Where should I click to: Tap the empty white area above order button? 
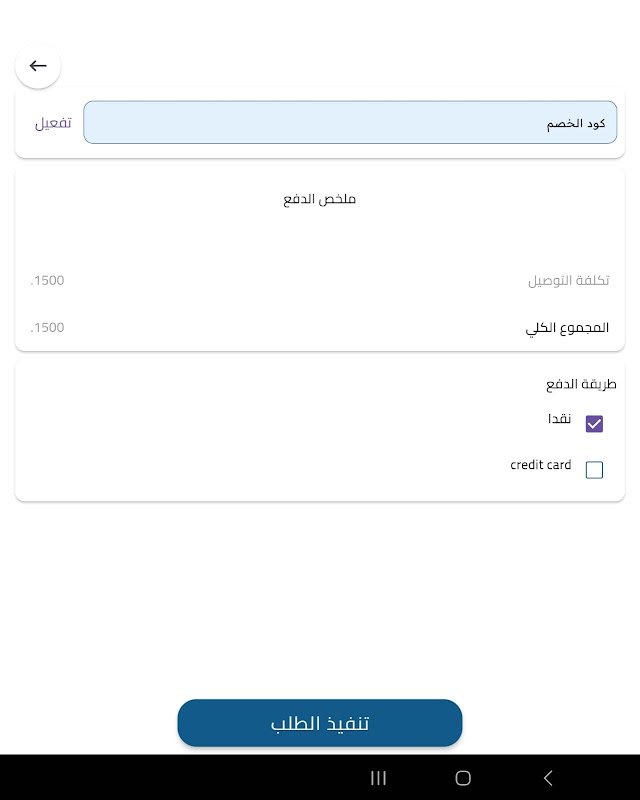click(320, 600)
